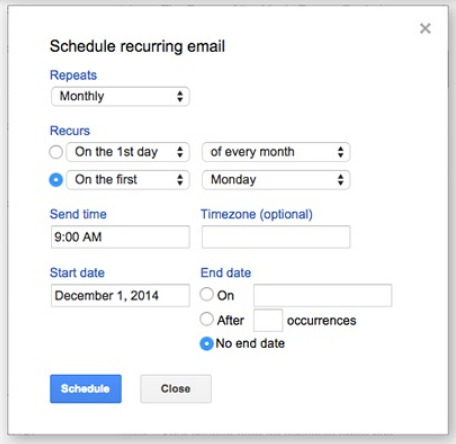The width and height of the screenshot is (456, 444).
Task: Open the 'On the 1st day' dropdown
Action: click(x=128, y=152)
